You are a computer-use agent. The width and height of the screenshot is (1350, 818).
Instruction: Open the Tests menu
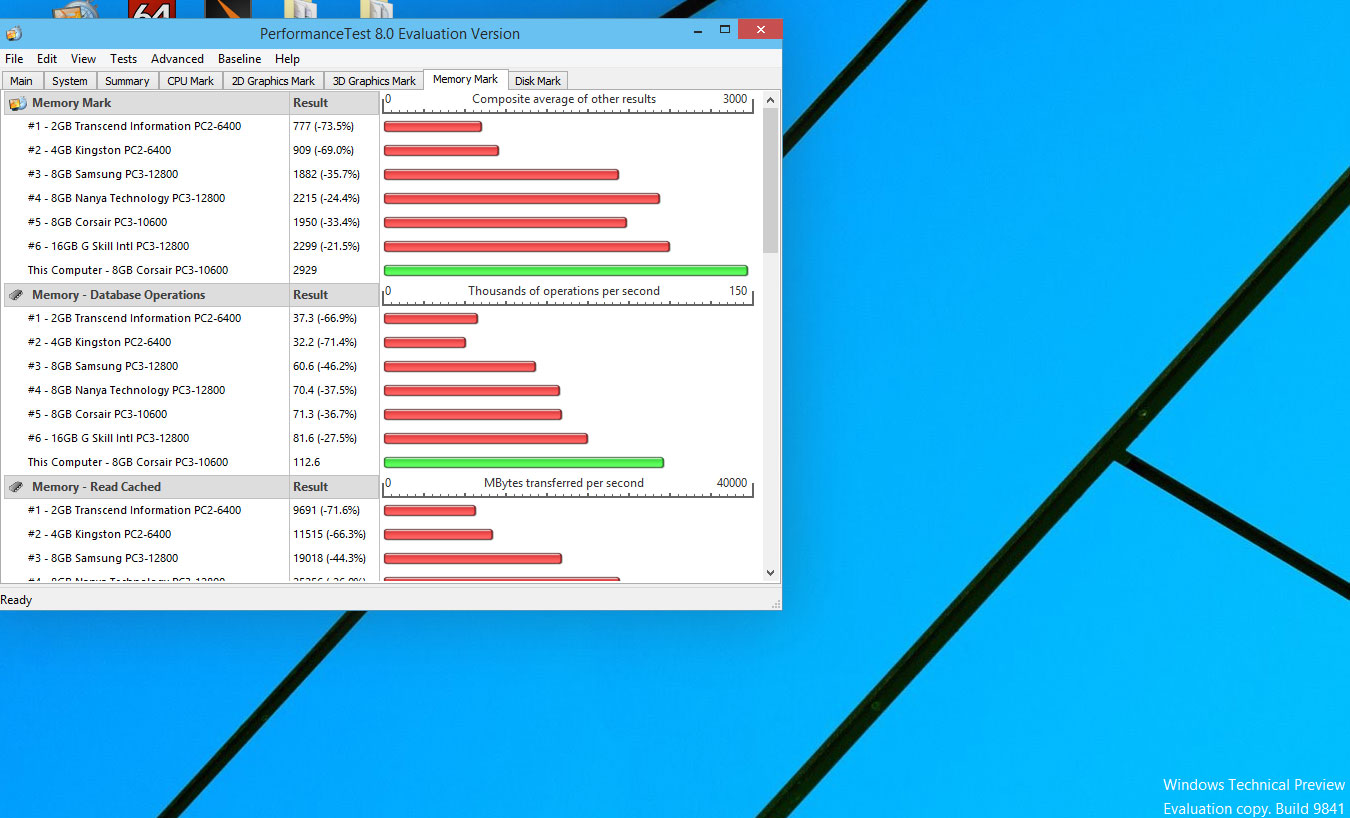[x=123, y=59]
